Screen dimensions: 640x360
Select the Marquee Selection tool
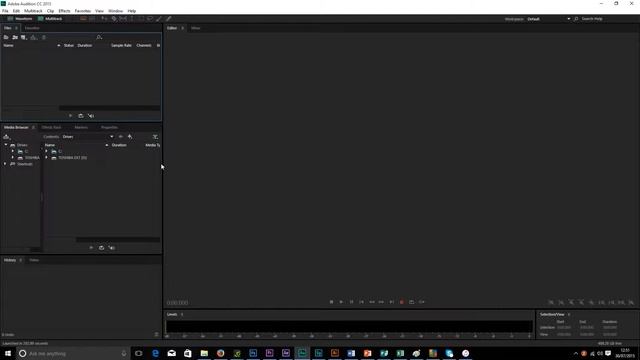141,19
